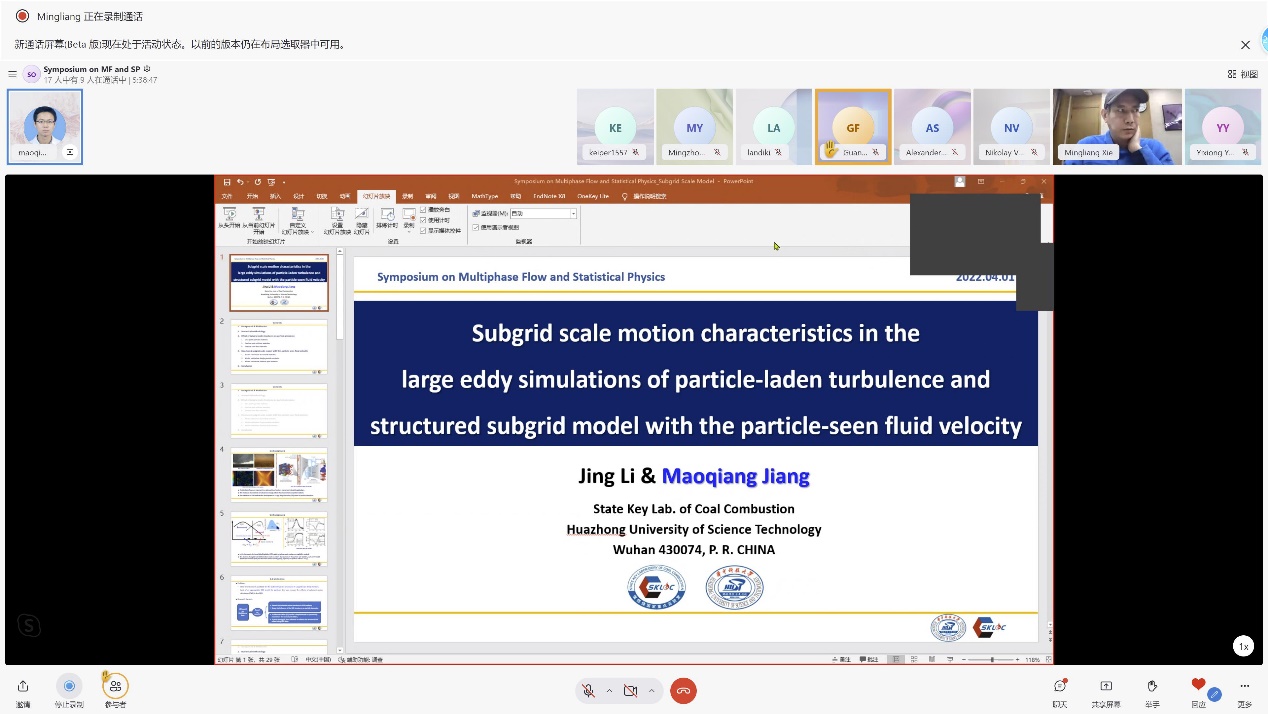Open the Chat panel icon
This screenshot has width=1268, height=714.
coord(1059,686)
